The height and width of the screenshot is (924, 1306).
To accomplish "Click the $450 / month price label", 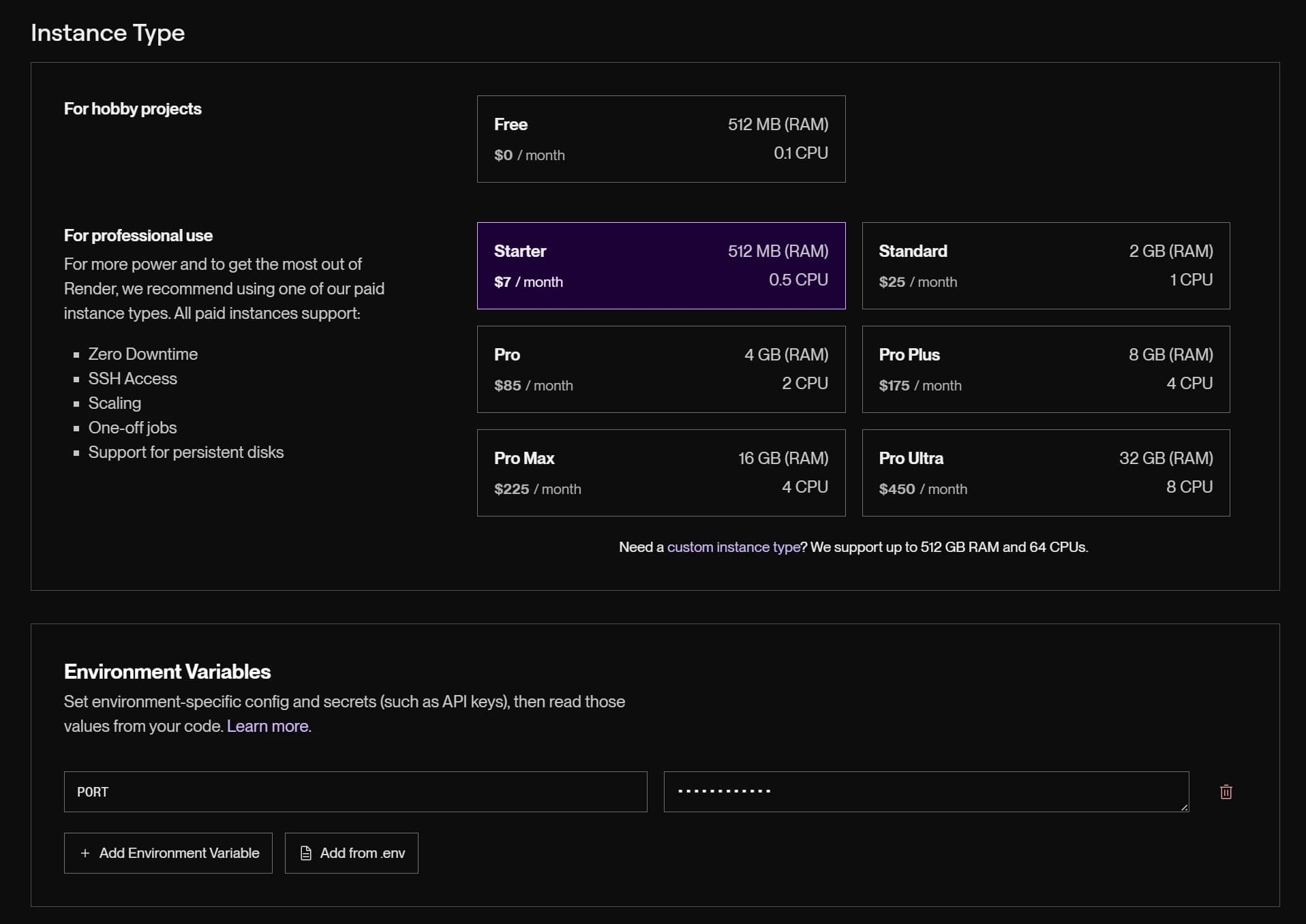I will click(x=922, y=489).
